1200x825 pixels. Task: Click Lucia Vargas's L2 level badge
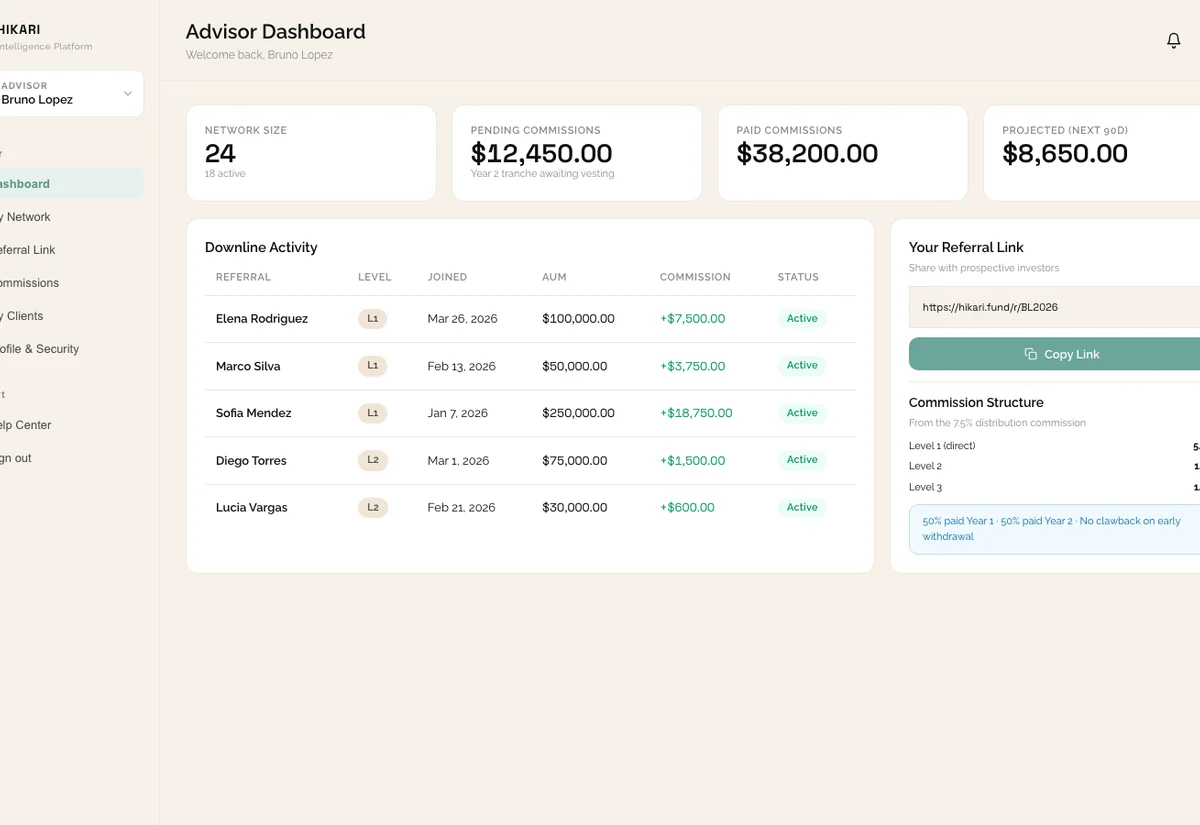372,508
